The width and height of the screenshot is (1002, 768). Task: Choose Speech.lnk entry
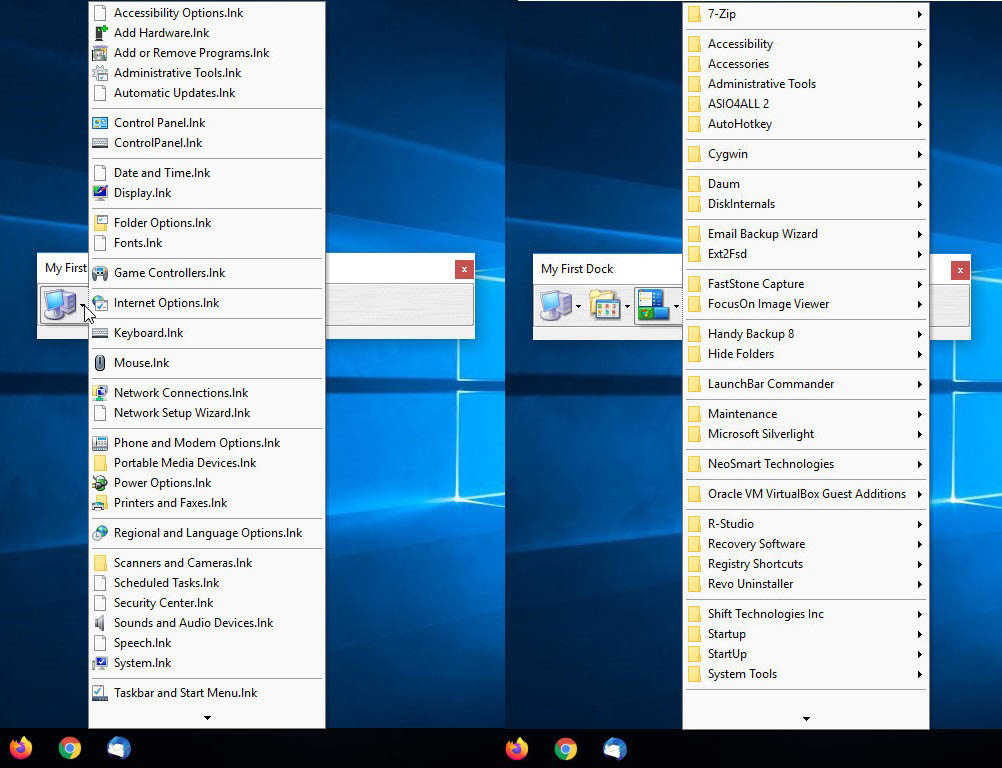206,643
